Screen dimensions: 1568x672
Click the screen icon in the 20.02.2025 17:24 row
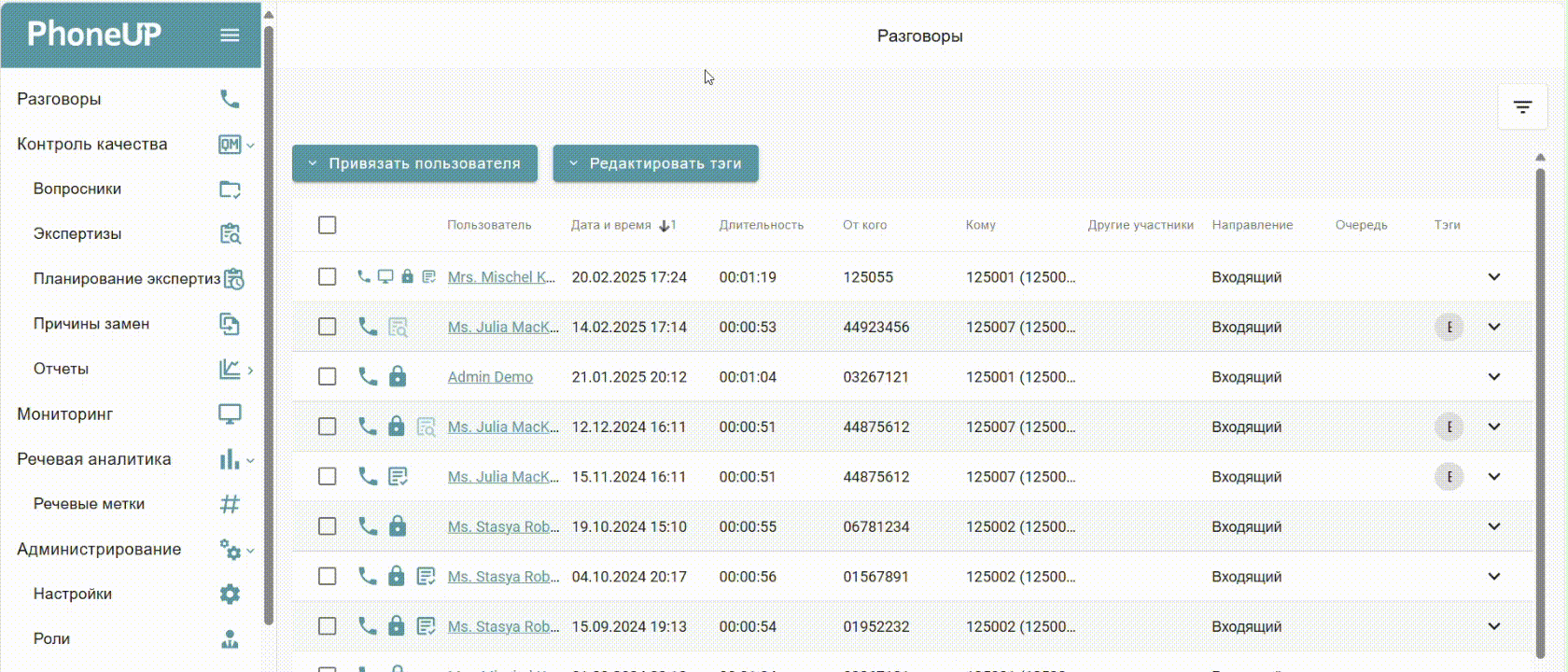[x=385, y=276]
